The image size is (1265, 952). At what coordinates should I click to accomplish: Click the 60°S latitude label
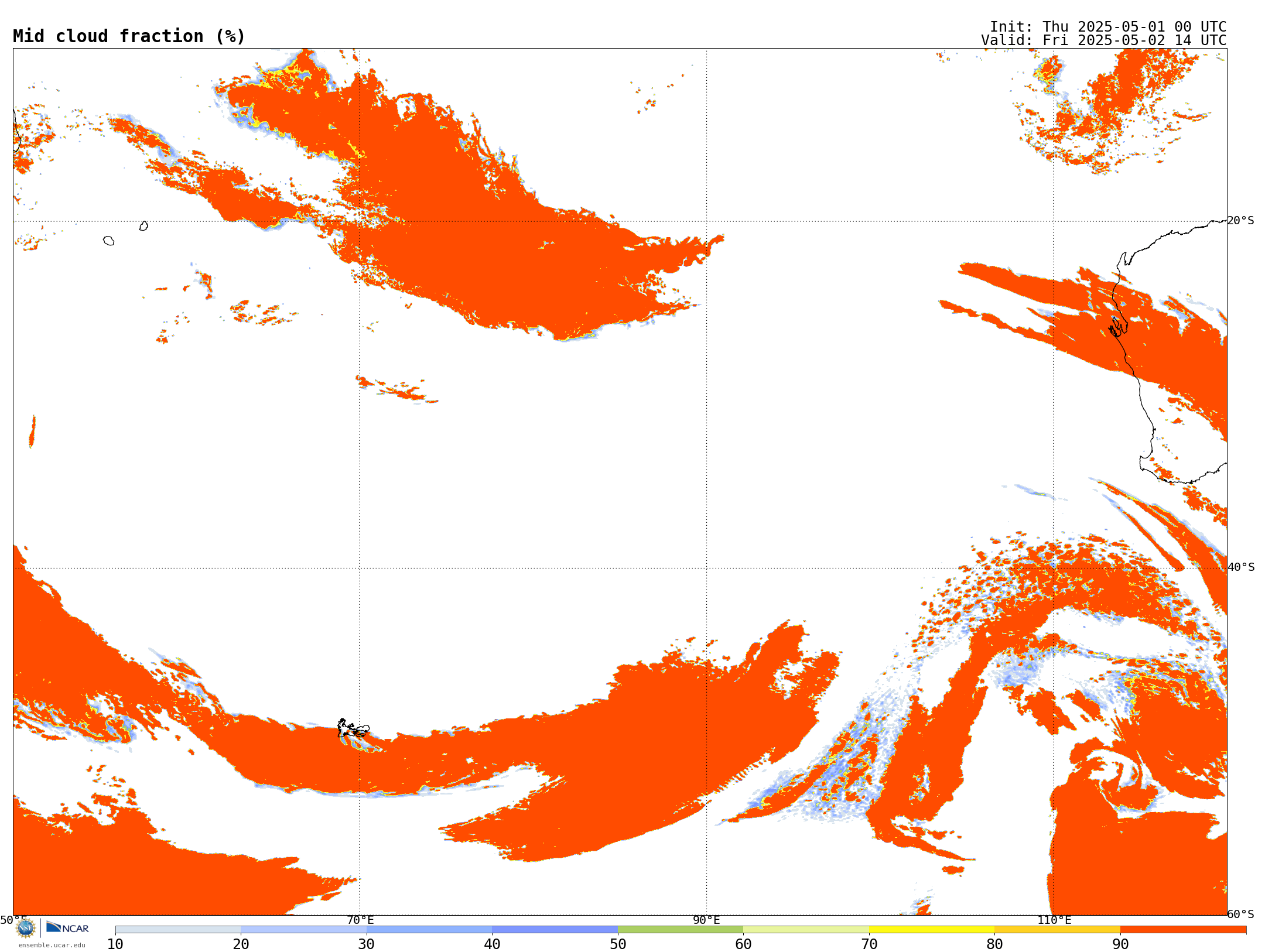[x=1241, y=914]
